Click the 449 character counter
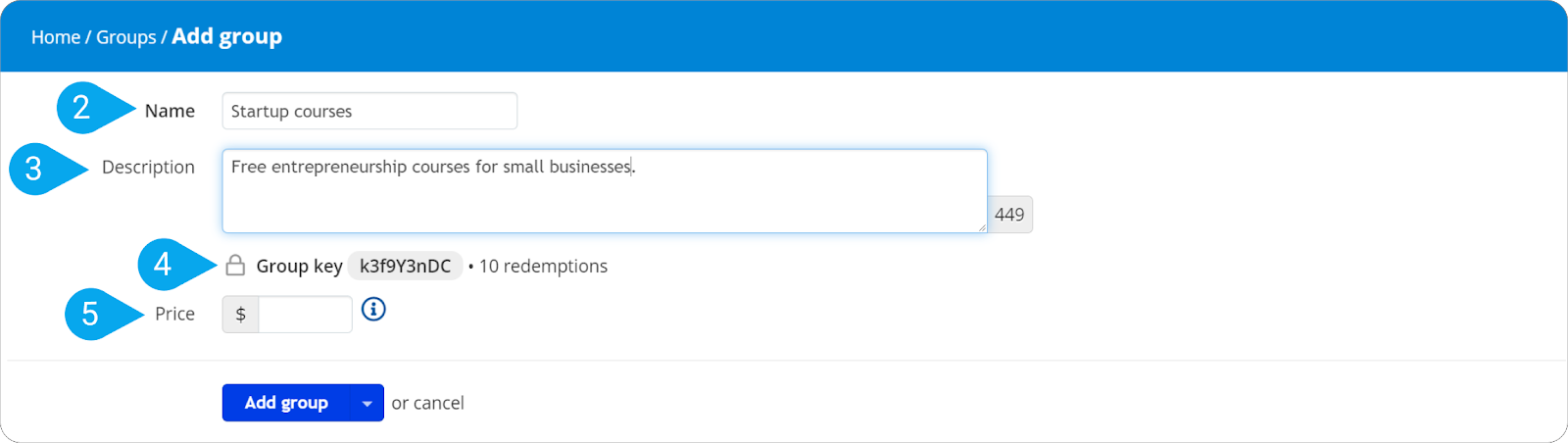Viewport: 1568px width, 443px height. click(1009, 215)
